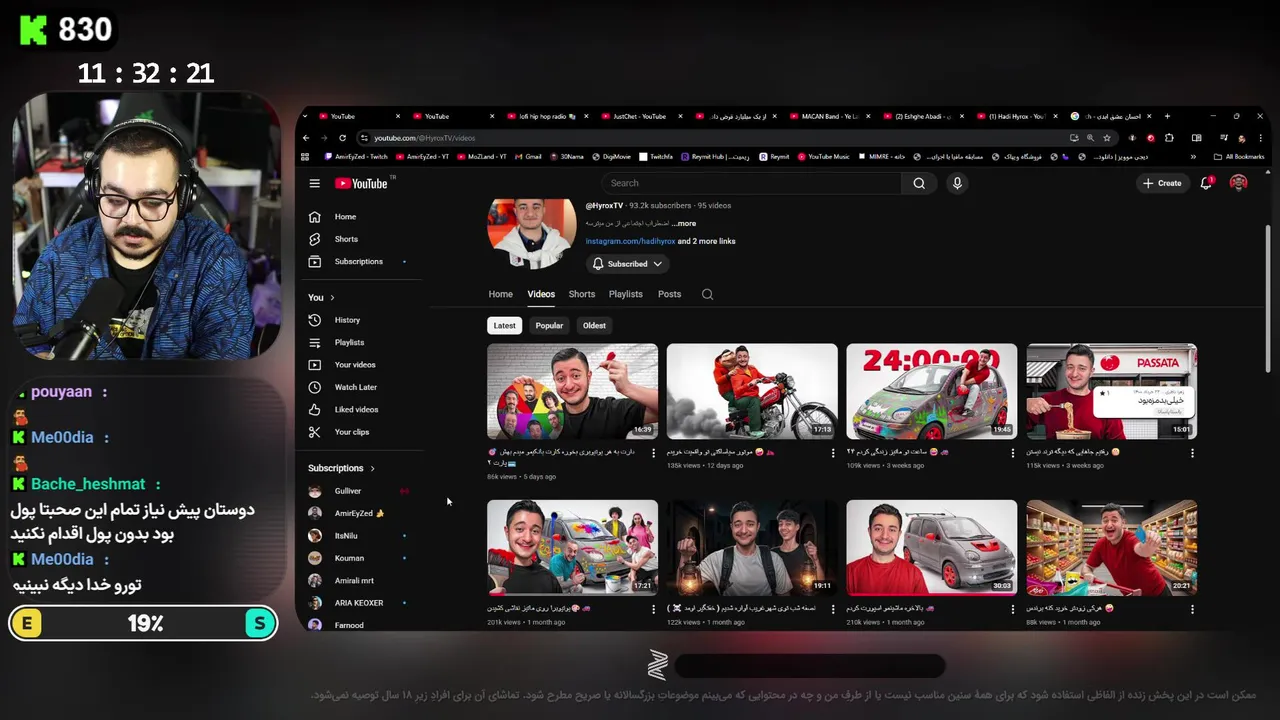
Task: Click the magnifier search button beside the search box
Action: (919, 183)
